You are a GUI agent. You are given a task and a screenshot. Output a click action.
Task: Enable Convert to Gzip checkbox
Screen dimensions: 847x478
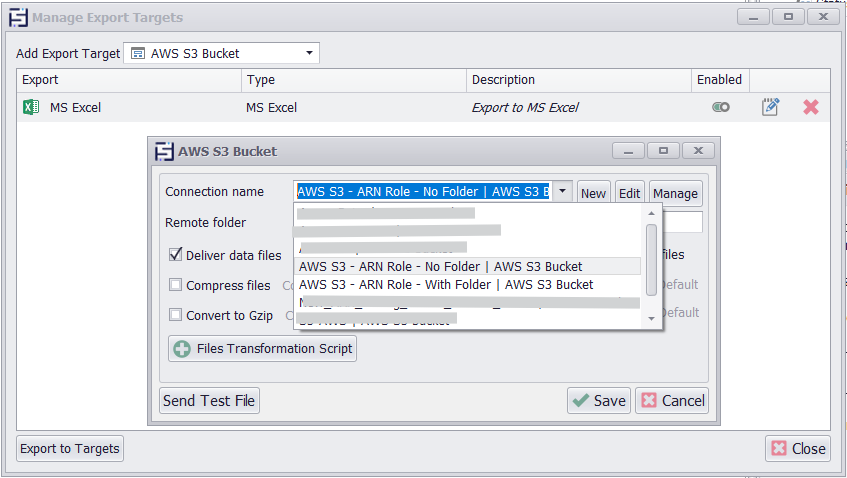pos(176,314)
